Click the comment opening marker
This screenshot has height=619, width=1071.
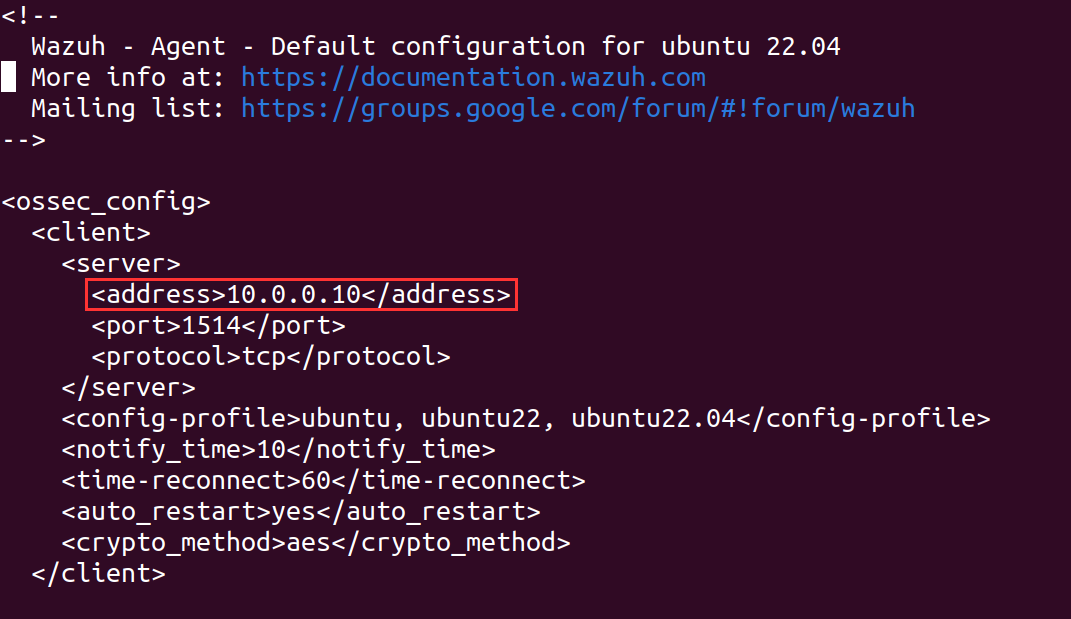point(30,15)
